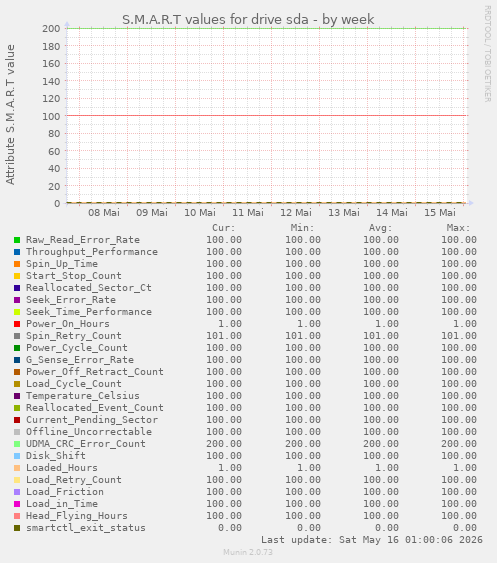Viewport: 497px width, 563px height.
Task: Click the 08 Mai date axis label
Action: pyautogui.click(x=104, y=213)
